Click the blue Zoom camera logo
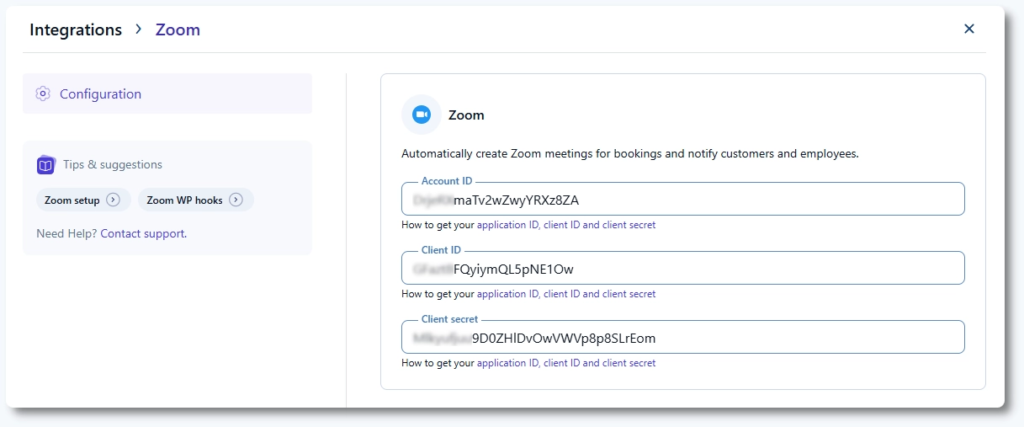This screenshot has width=1024, height=427. [421, 115]
